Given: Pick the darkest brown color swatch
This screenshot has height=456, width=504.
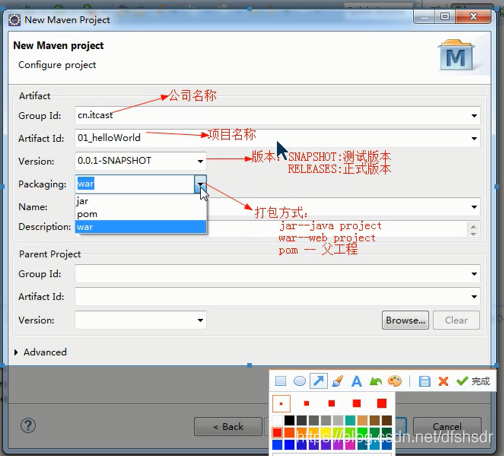Looking at the screenshot, I should pyautogui.click(x=387, y=420).
